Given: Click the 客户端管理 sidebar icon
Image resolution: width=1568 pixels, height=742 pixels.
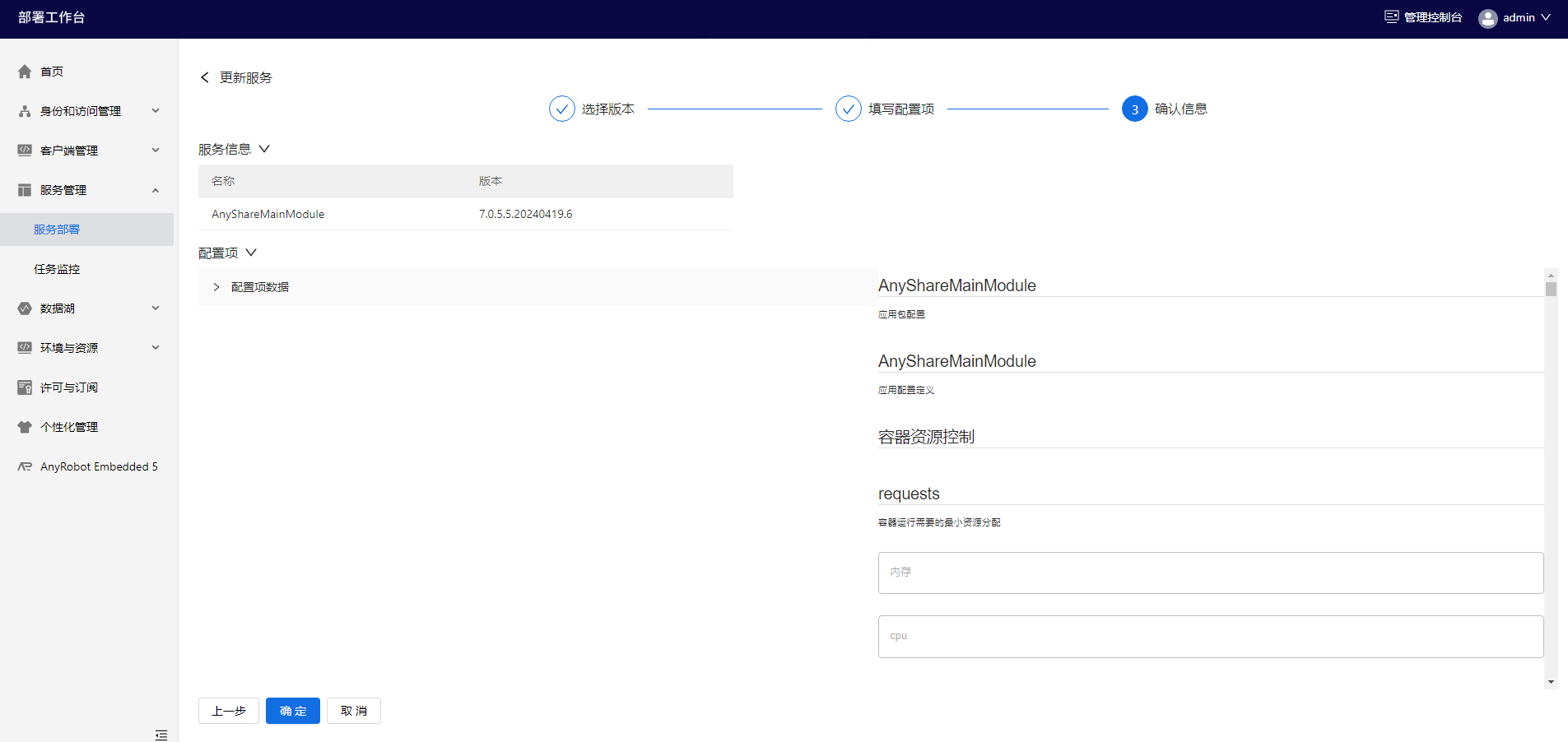Looking at the screenshot, I should 25,151.
